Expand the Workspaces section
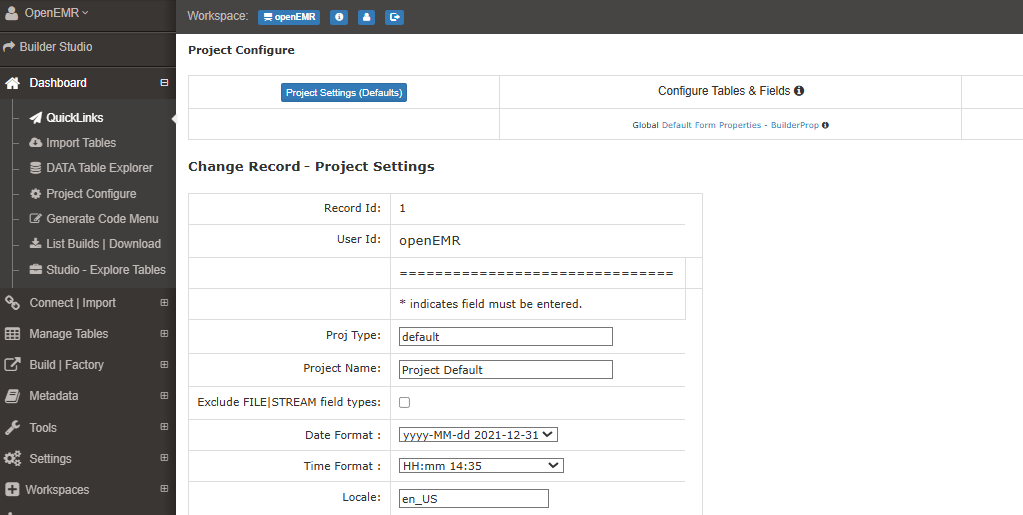The height and width of the screenshot is (515, 1023). click(164, 489)
